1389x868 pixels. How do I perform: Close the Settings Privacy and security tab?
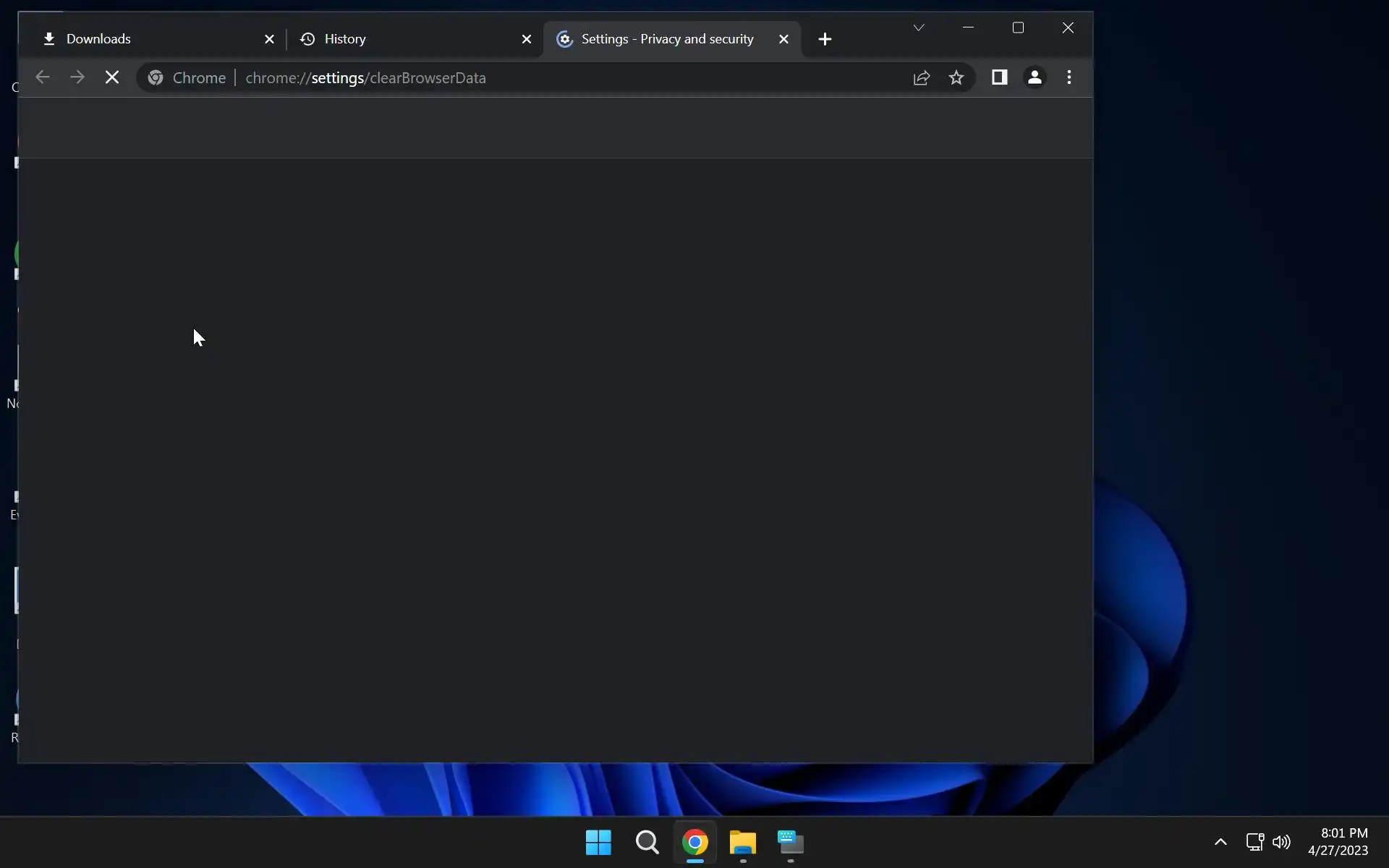pyautogui.click(x=783, y=39)
